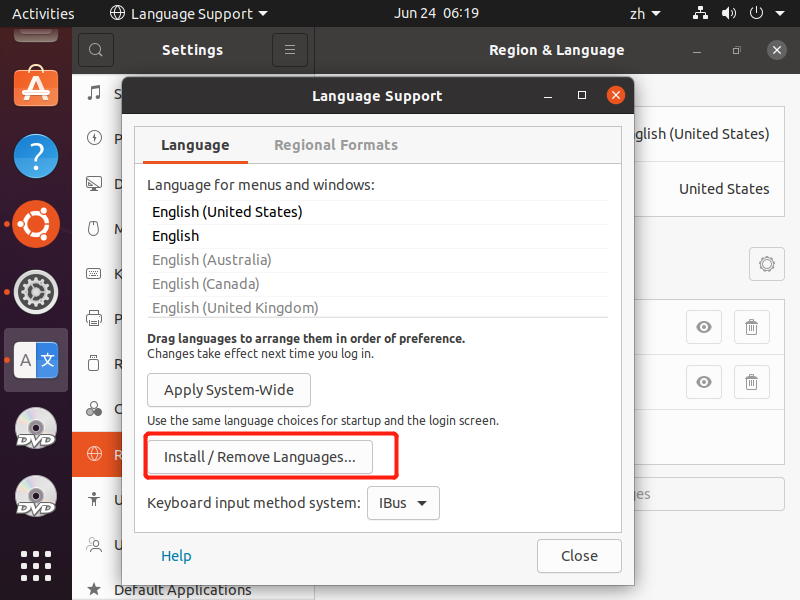Open Ubuntu Software from the dock
Viewport: 800px width, 600px height.
click(x=36, y=87)
